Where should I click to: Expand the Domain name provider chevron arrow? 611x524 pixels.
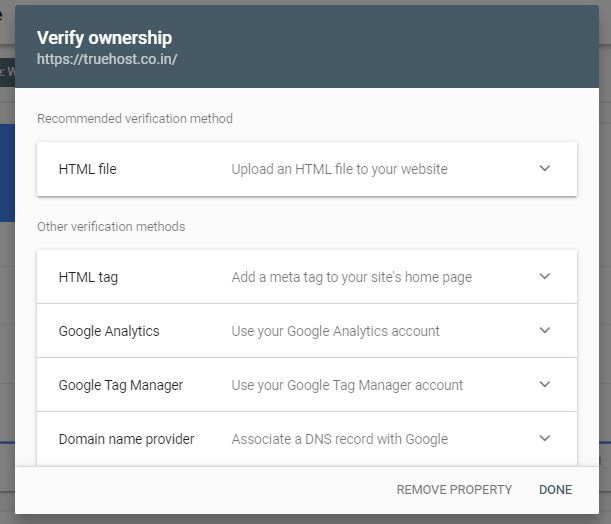pos(545,438)
